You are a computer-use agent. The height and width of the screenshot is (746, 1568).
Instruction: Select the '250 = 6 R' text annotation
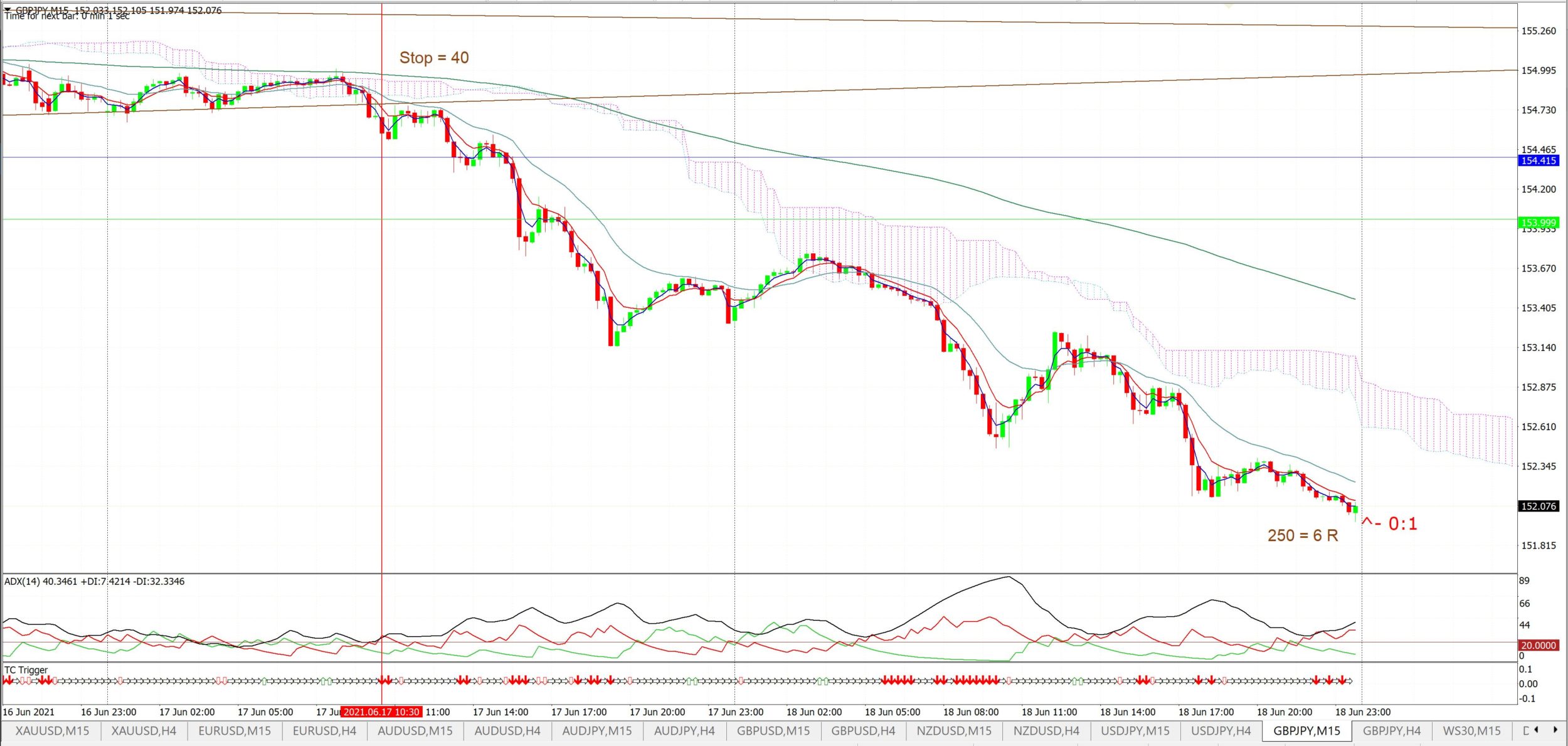(x=1303, y=535)
